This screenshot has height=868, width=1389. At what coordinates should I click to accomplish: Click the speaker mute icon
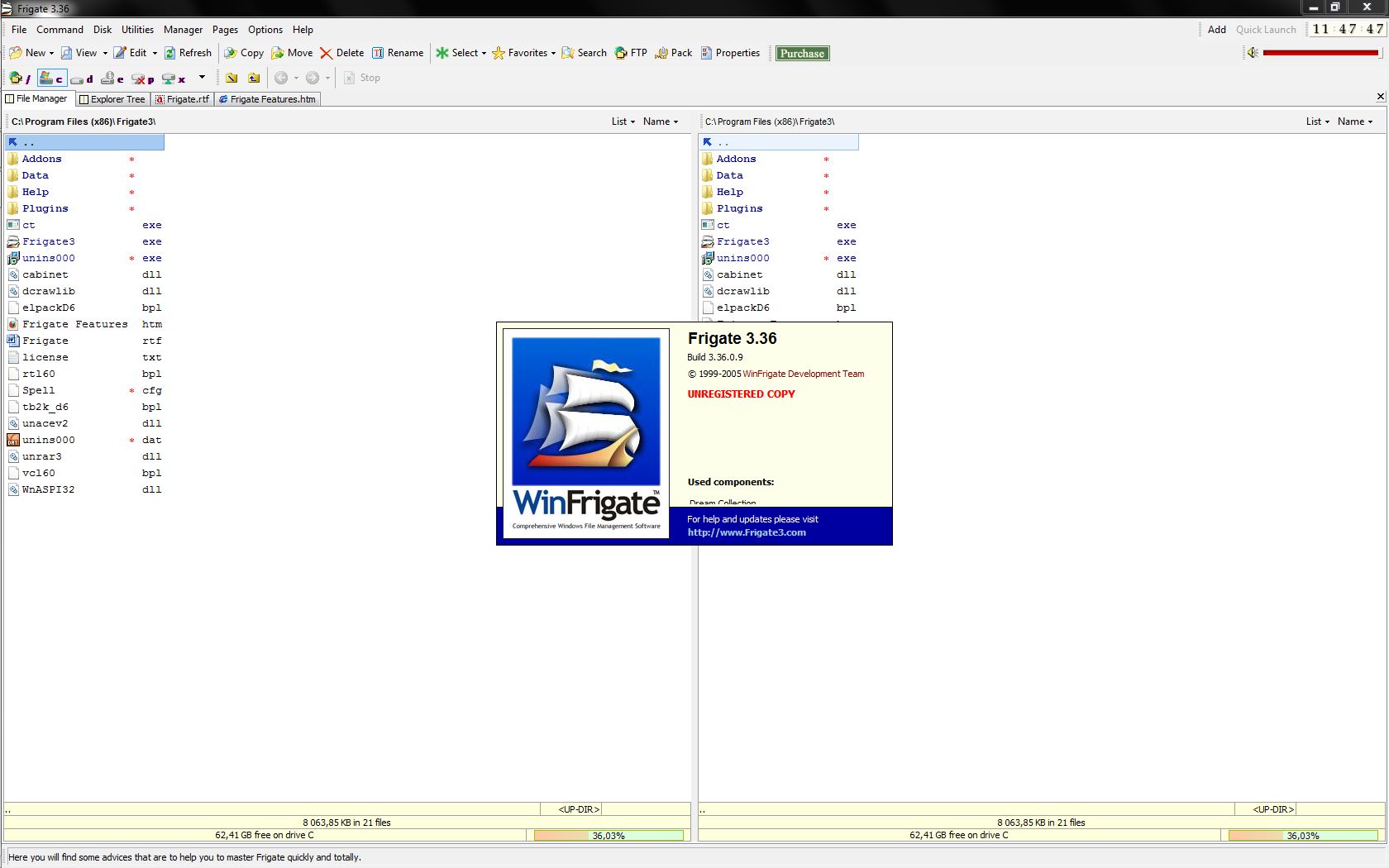tap(1253, 53)
